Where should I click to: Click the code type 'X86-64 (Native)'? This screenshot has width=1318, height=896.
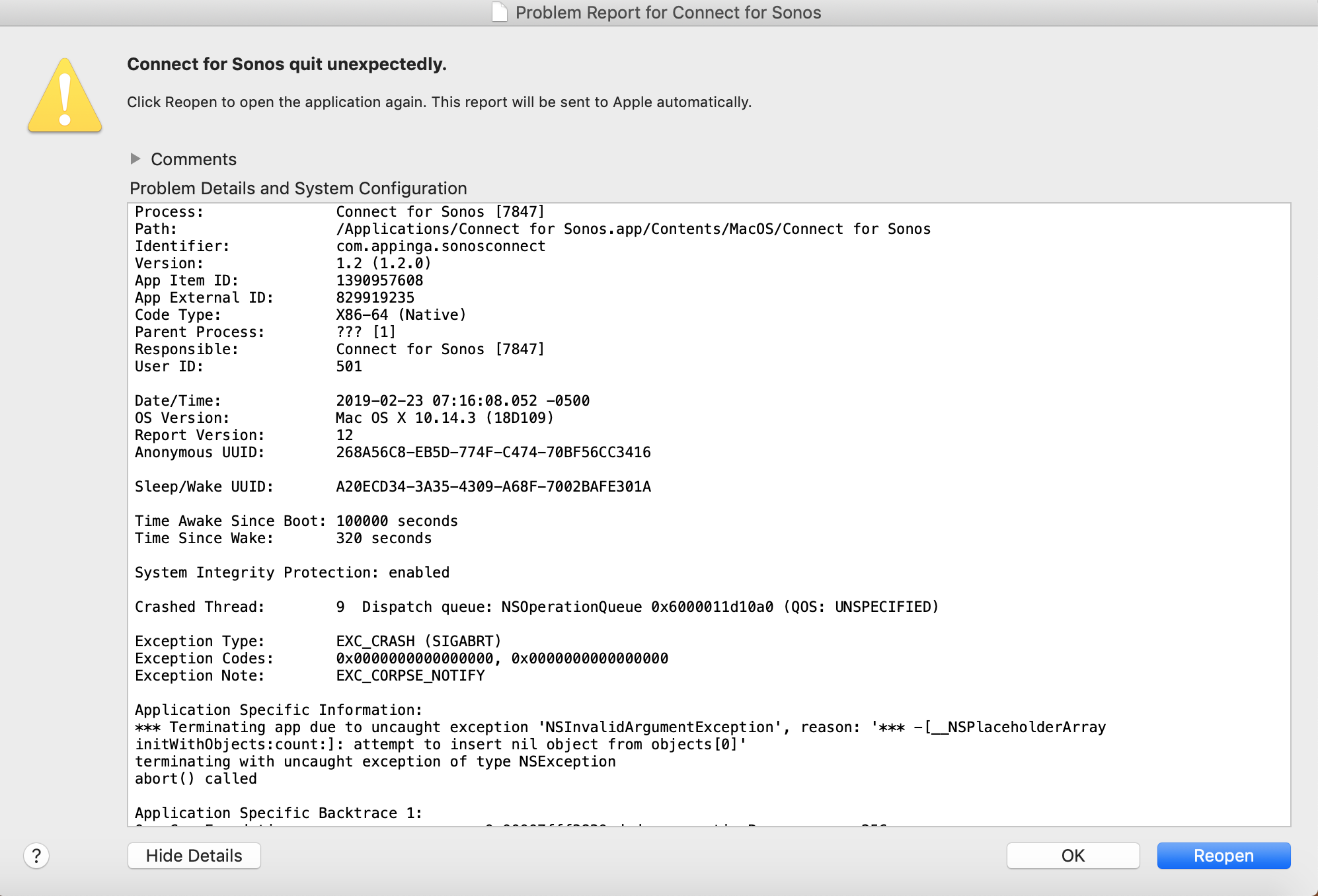pos(401,315)
